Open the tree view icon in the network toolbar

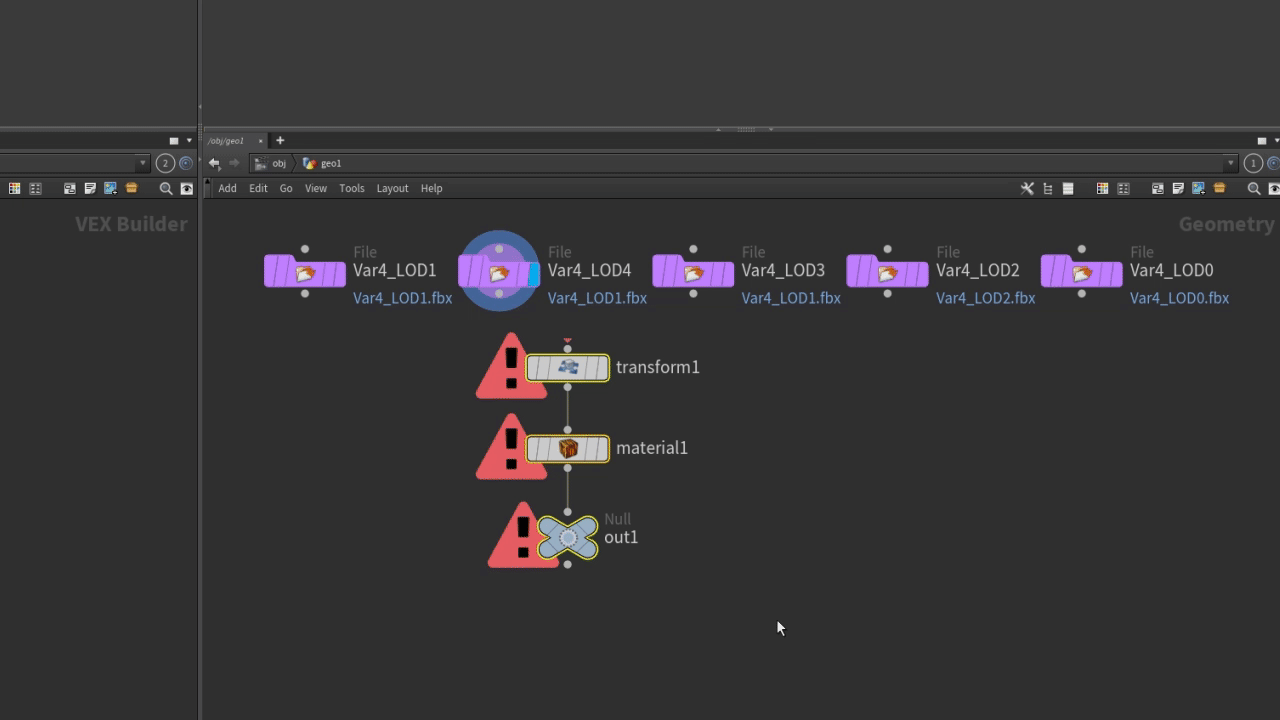coord(1047,188)
